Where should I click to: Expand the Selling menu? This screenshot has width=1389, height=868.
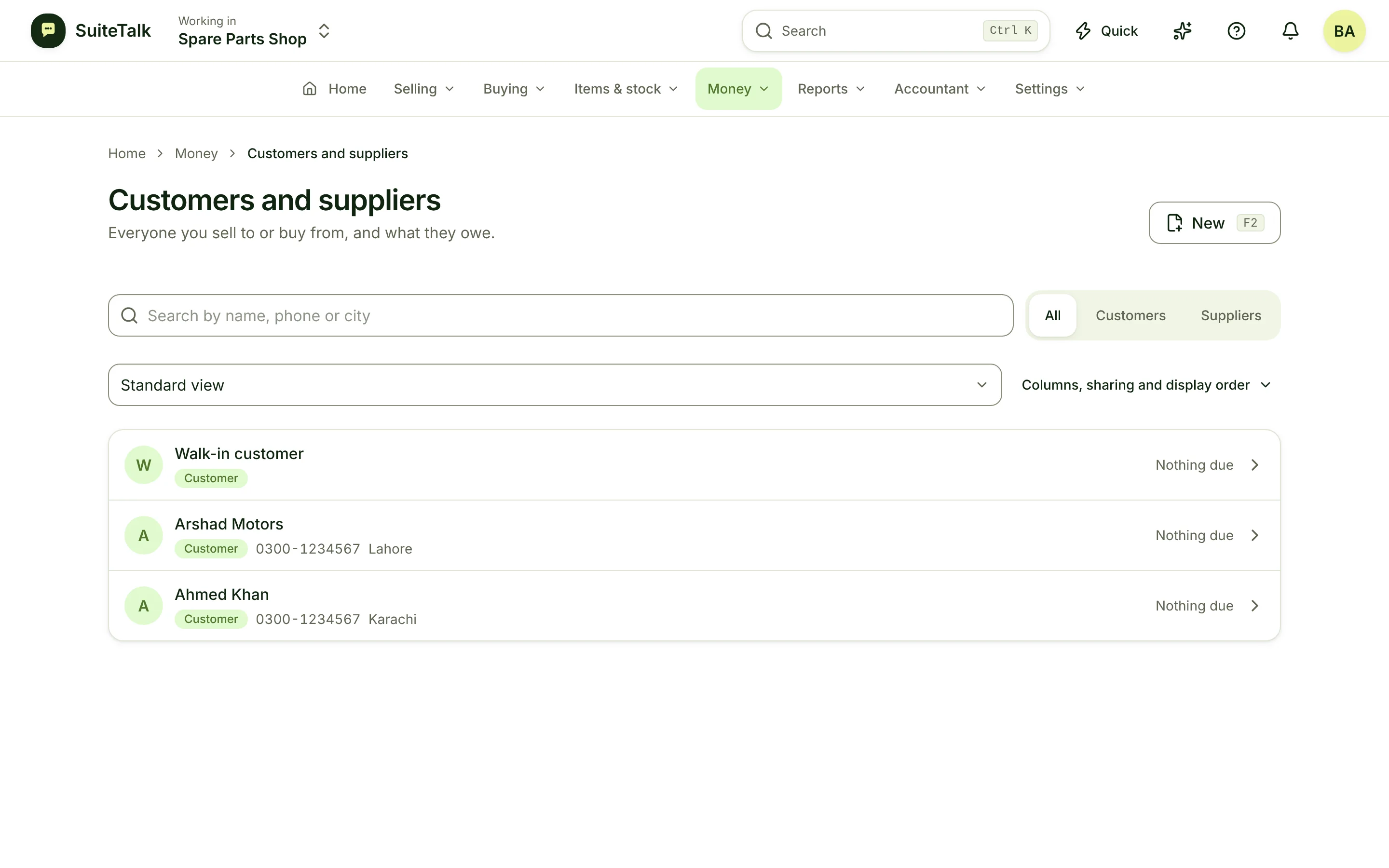coord(424,89)
